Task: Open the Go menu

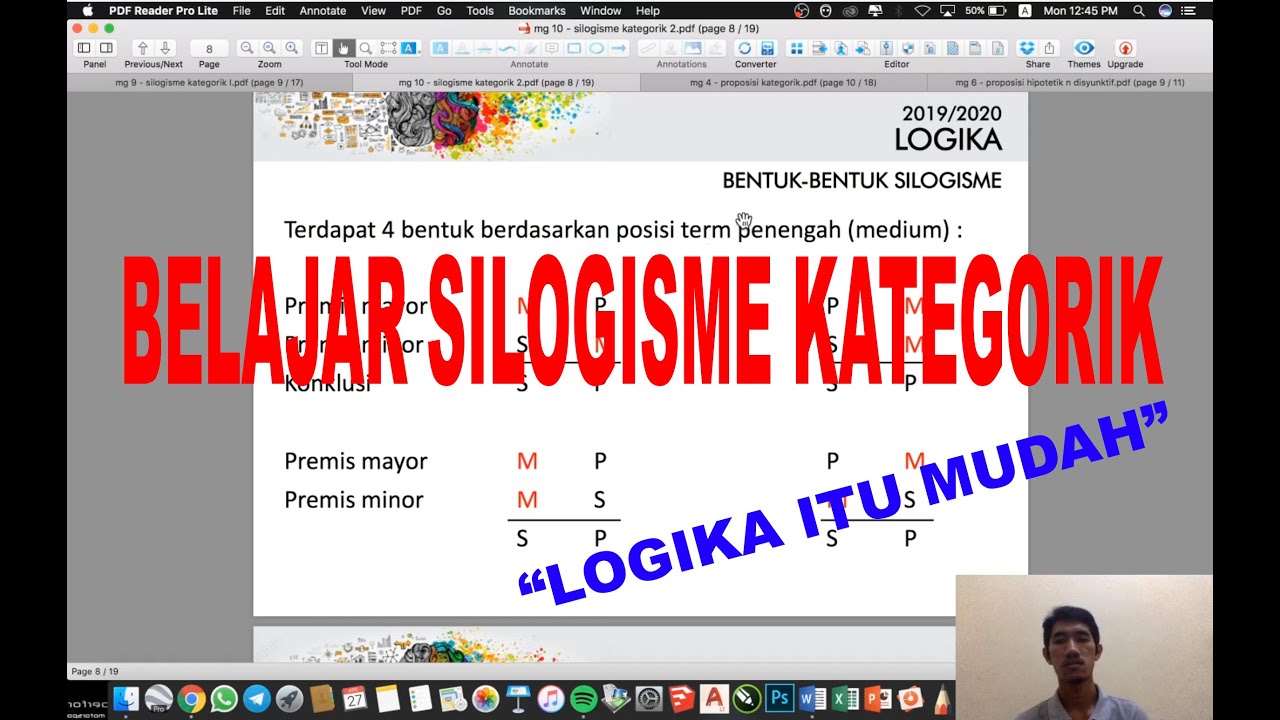Action: 444,10
